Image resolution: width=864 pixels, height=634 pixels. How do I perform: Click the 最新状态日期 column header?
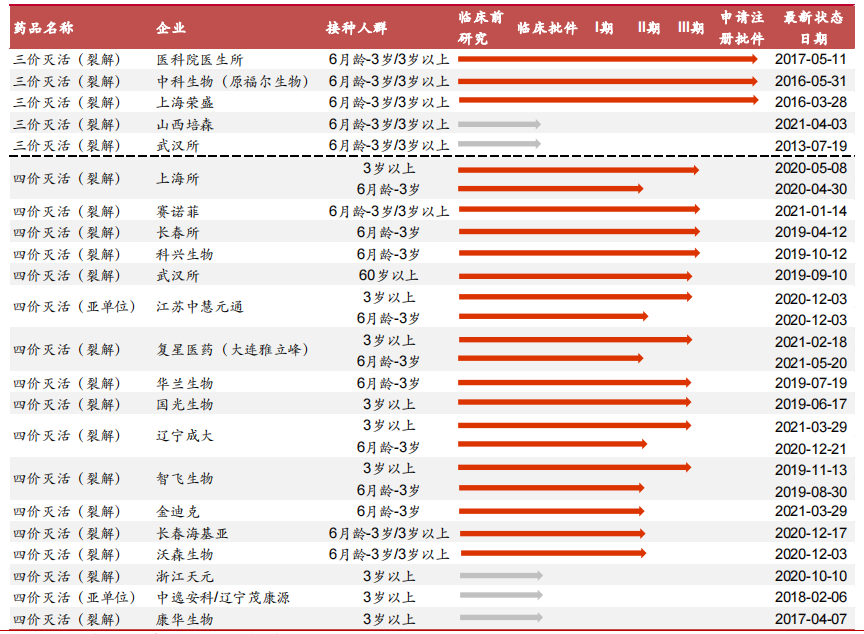click(x=811, y=28)
